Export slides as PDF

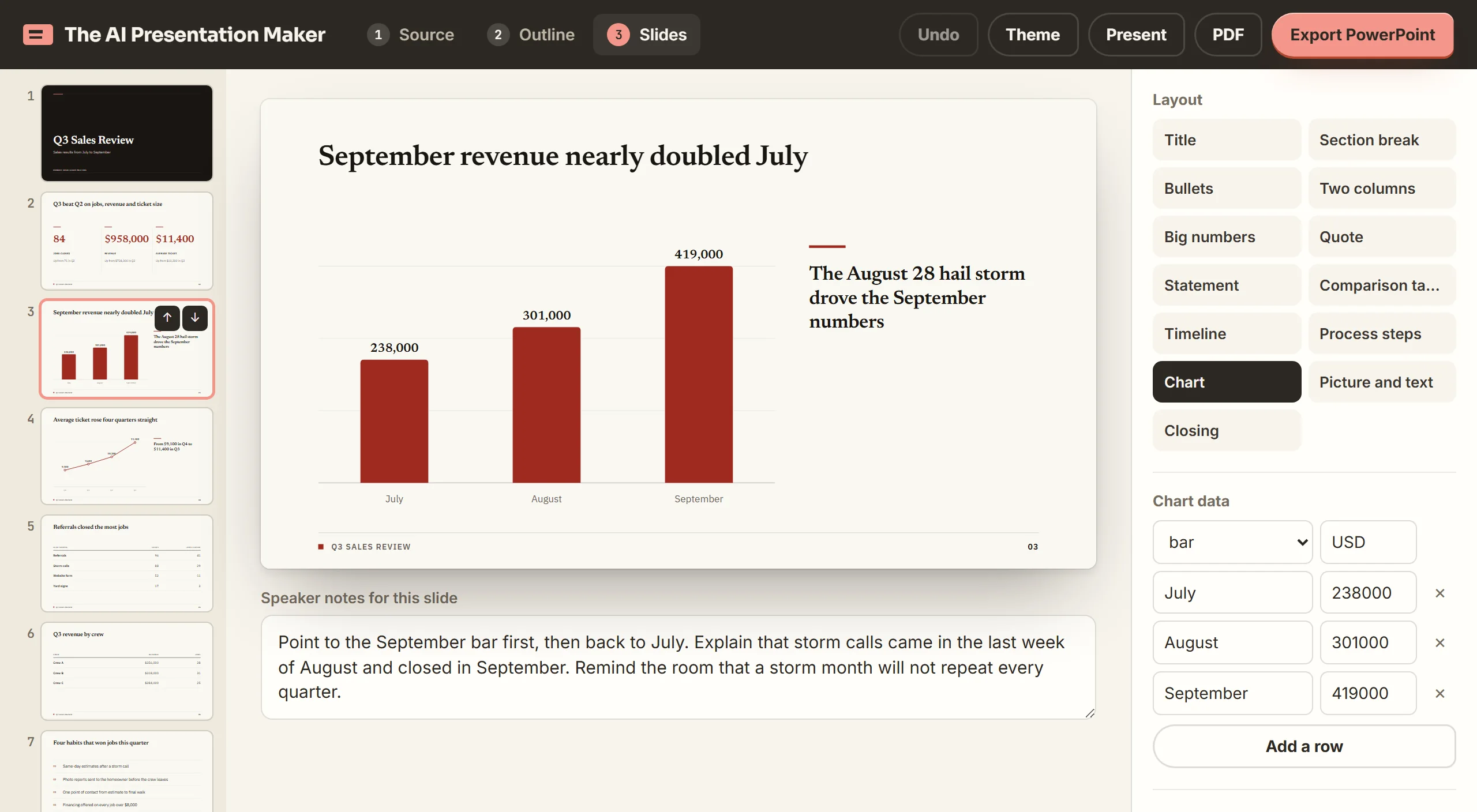(1228, 35)
